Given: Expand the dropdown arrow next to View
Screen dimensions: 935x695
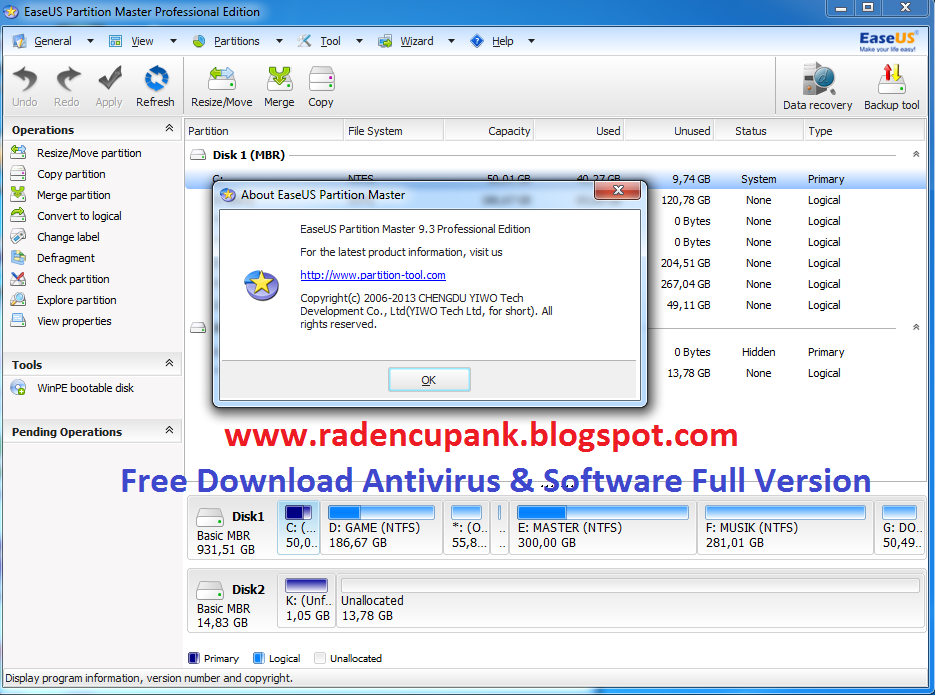Looking at the screenshot, I should click(174, 41).
